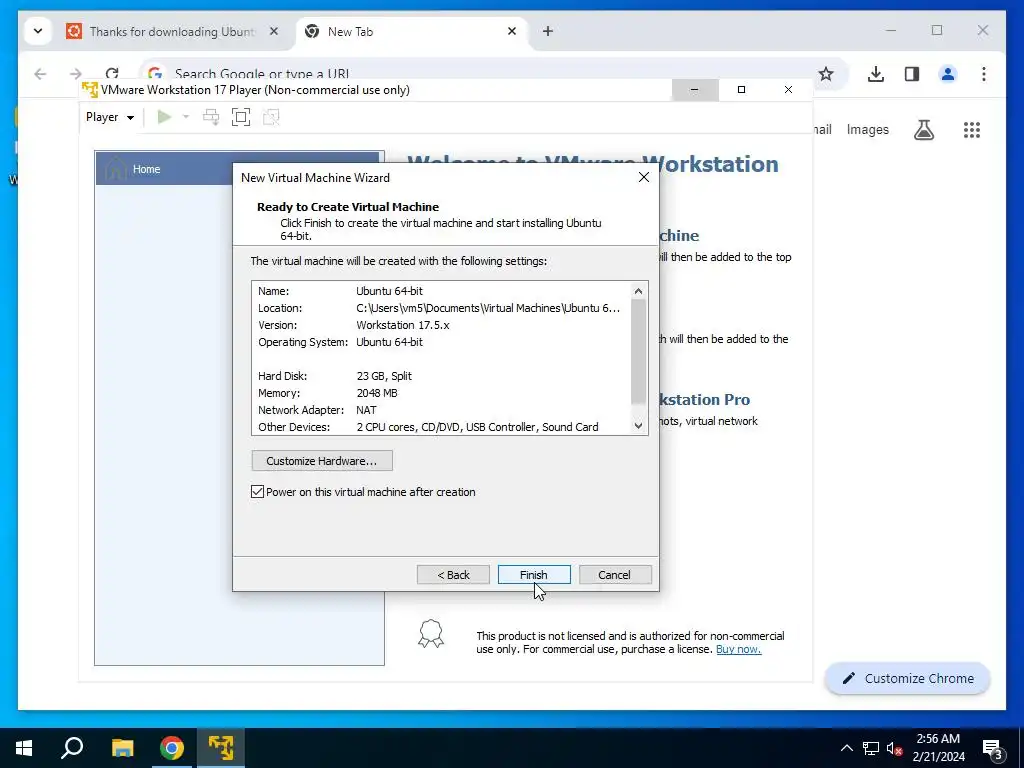Image resolution: width=1024 pixels, height=768 pixels.
Task: Click the settings list scrollbar thumb
Action: (x=638, y=351)
